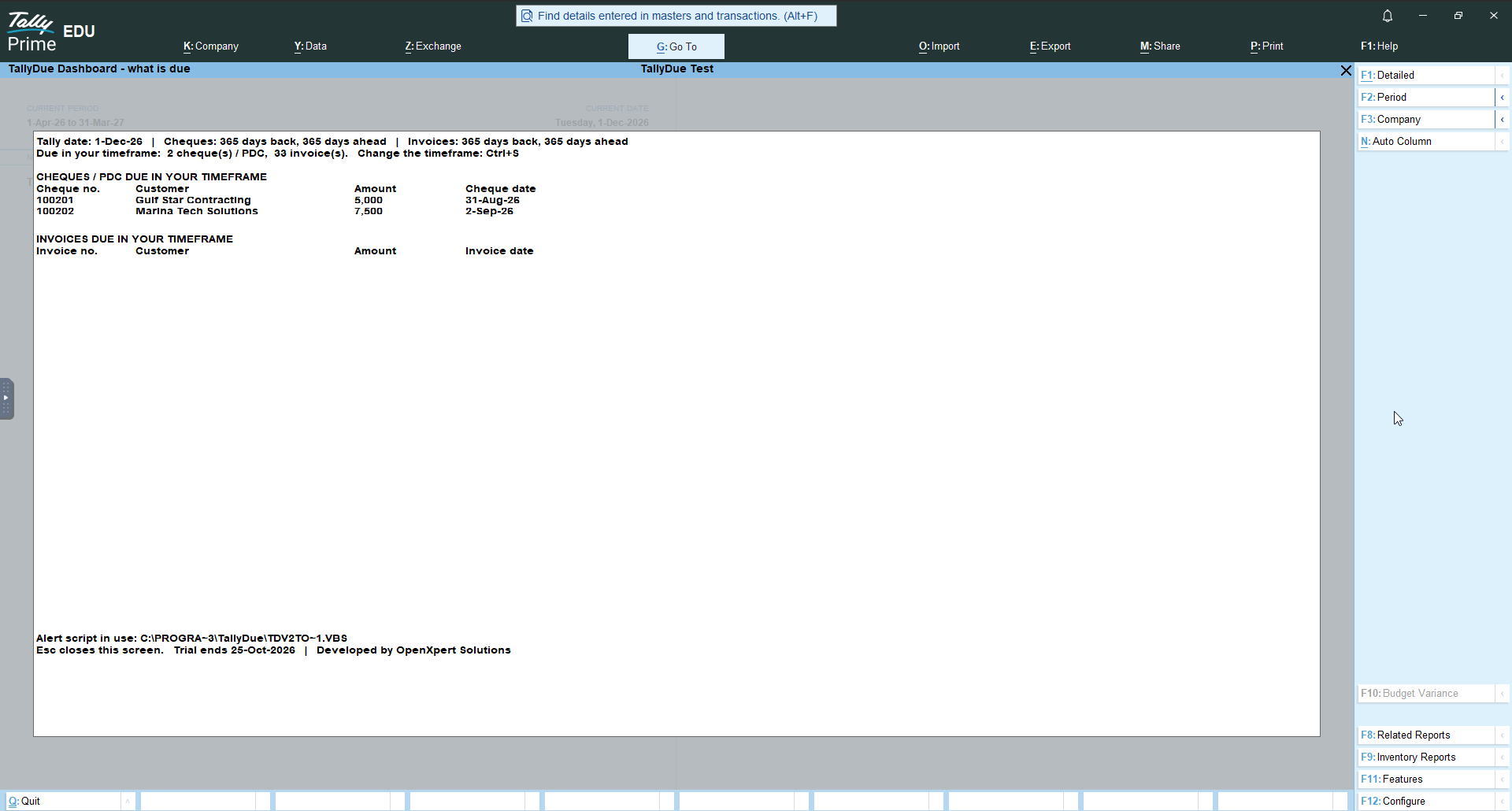Open the K: Company menu

pos(211,46)
